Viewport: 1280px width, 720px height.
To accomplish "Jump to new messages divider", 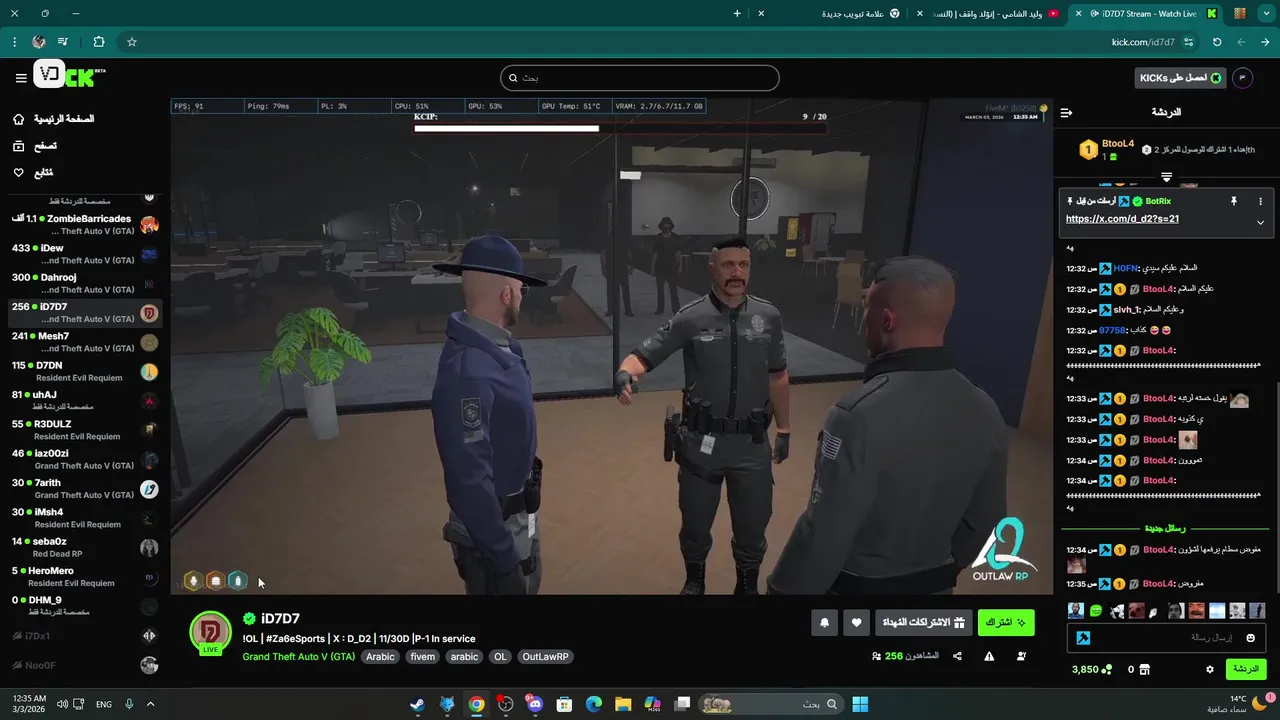I will [x=1165, y=528].
